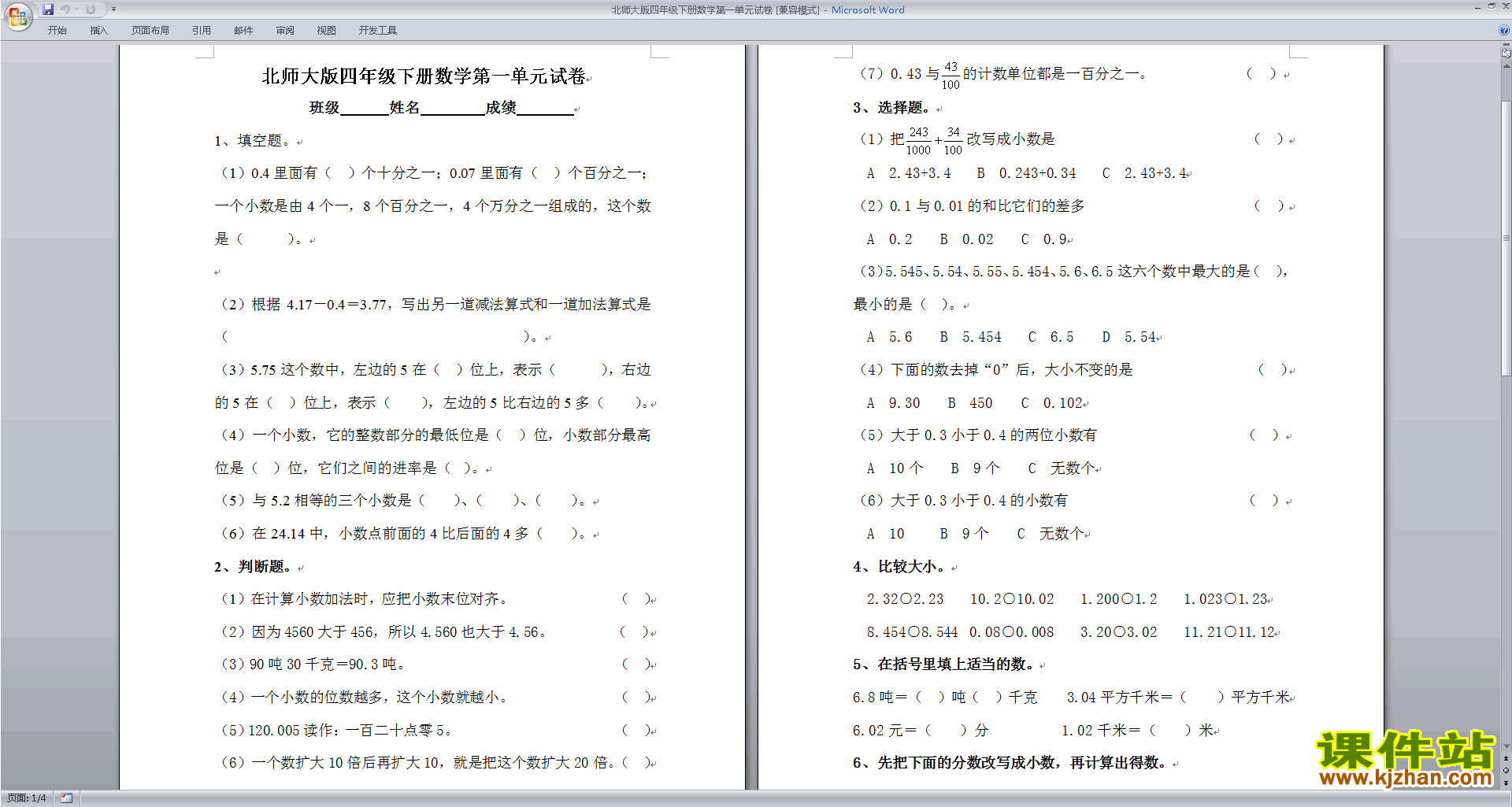Screen dimensions: 1512x807
Task: Jump to the previous page with double-up arrows
Action: coord(1506,758)
